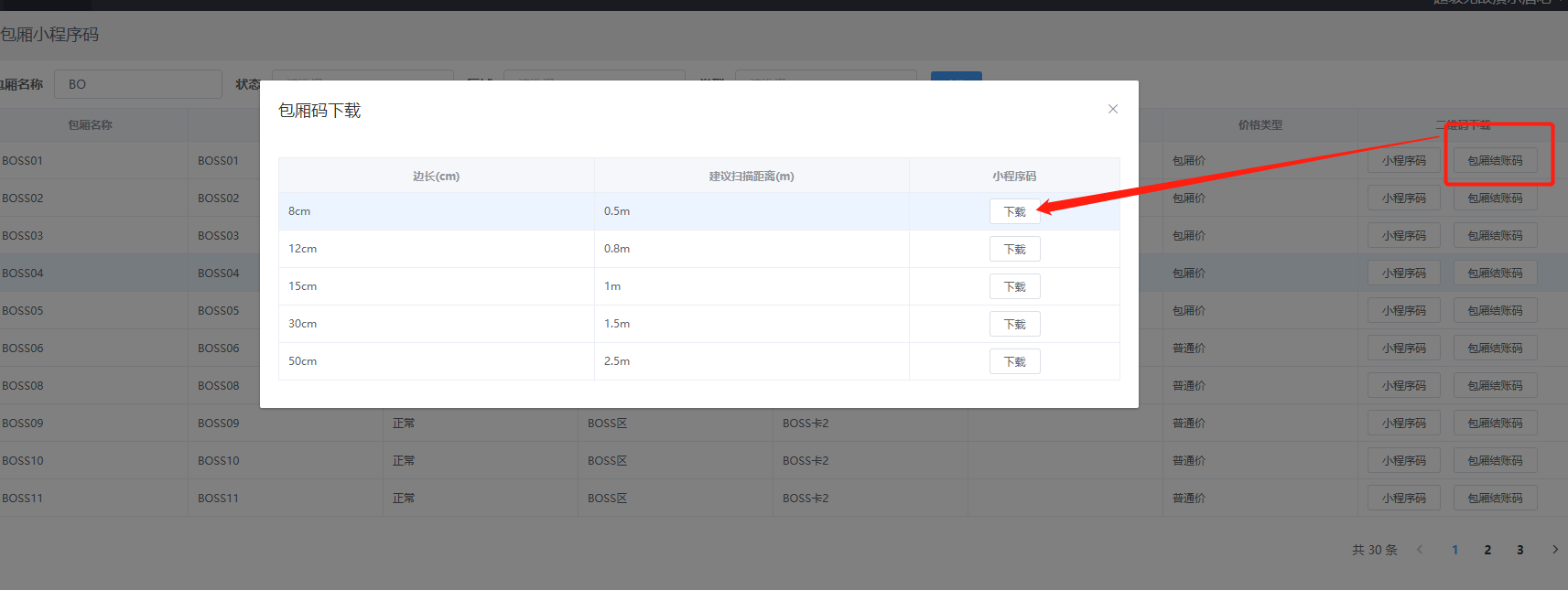Download the 15cm mini-program code
This screenshot has width=1568, height=590.
point(1014,286)
